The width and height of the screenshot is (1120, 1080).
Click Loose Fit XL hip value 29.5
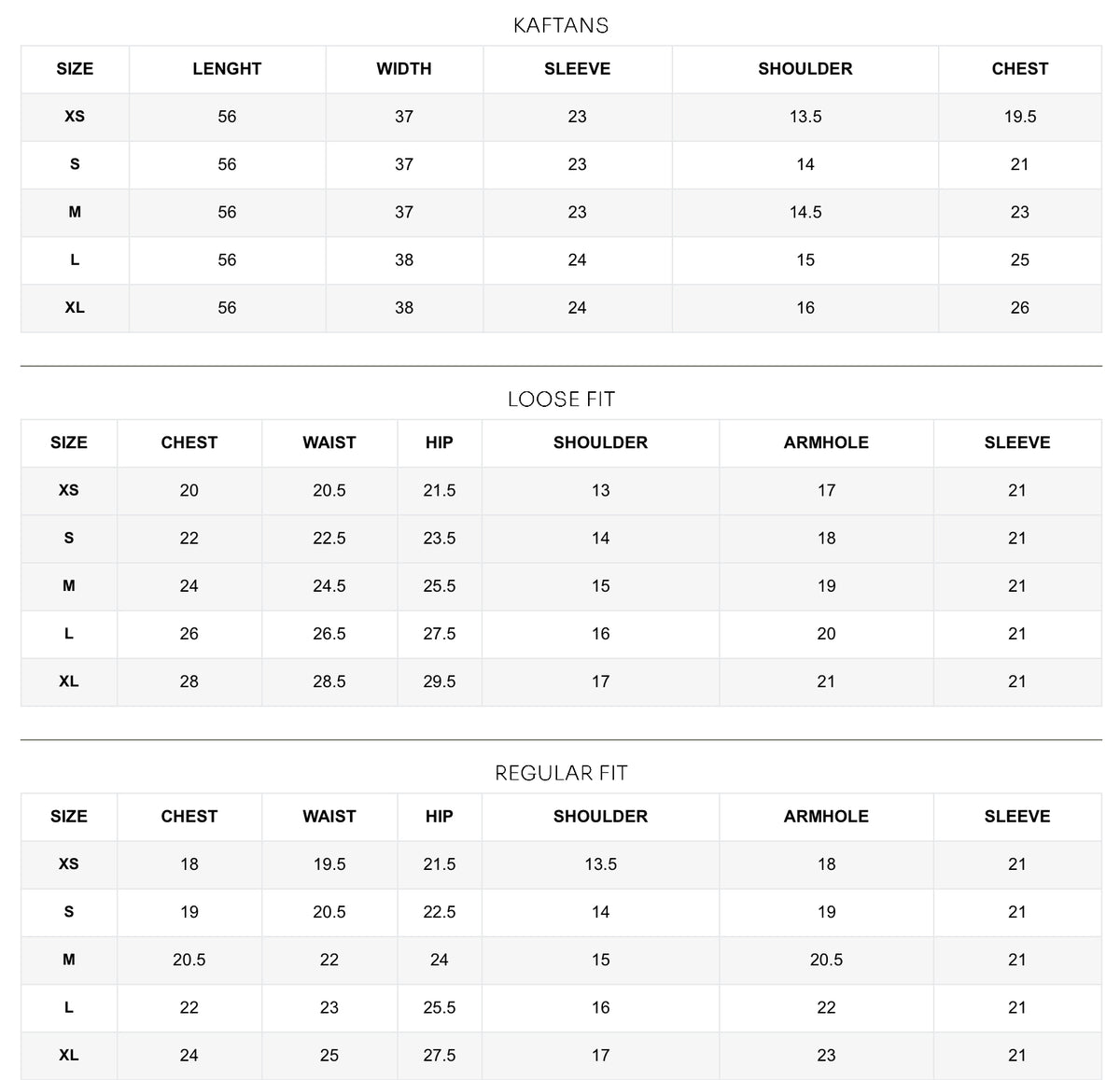click(x=440, y=682)
